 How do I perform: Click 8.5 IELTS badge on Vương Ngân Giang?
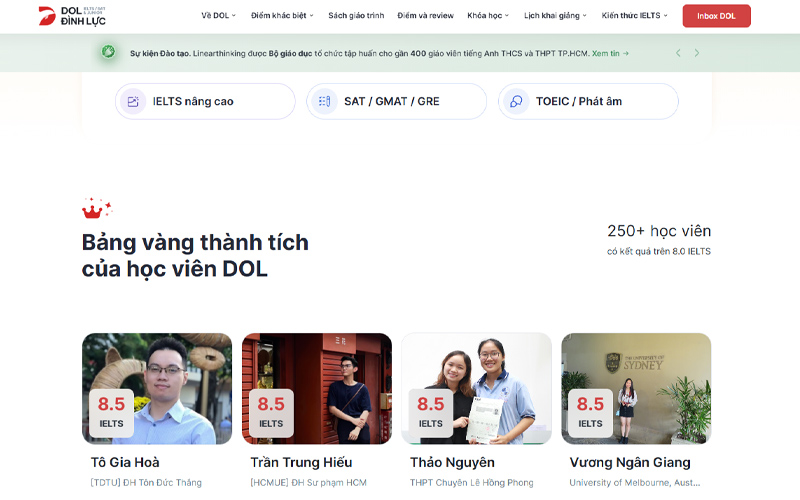[x=590, y=413]
